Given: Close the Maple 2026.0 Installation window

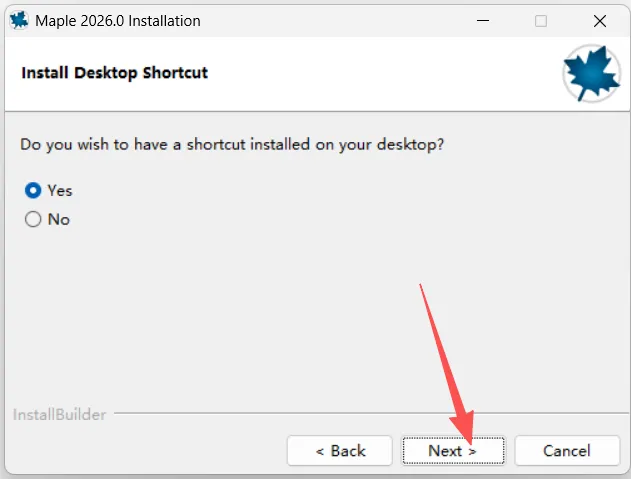Looking at the screenshot, I should (x=600, y=21).
